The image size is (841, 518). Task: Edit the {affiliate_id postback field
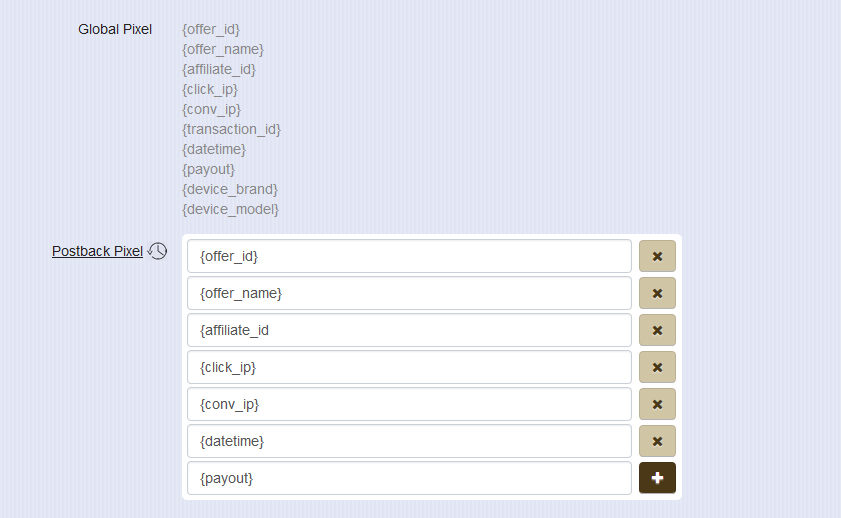tap(409, 330)
